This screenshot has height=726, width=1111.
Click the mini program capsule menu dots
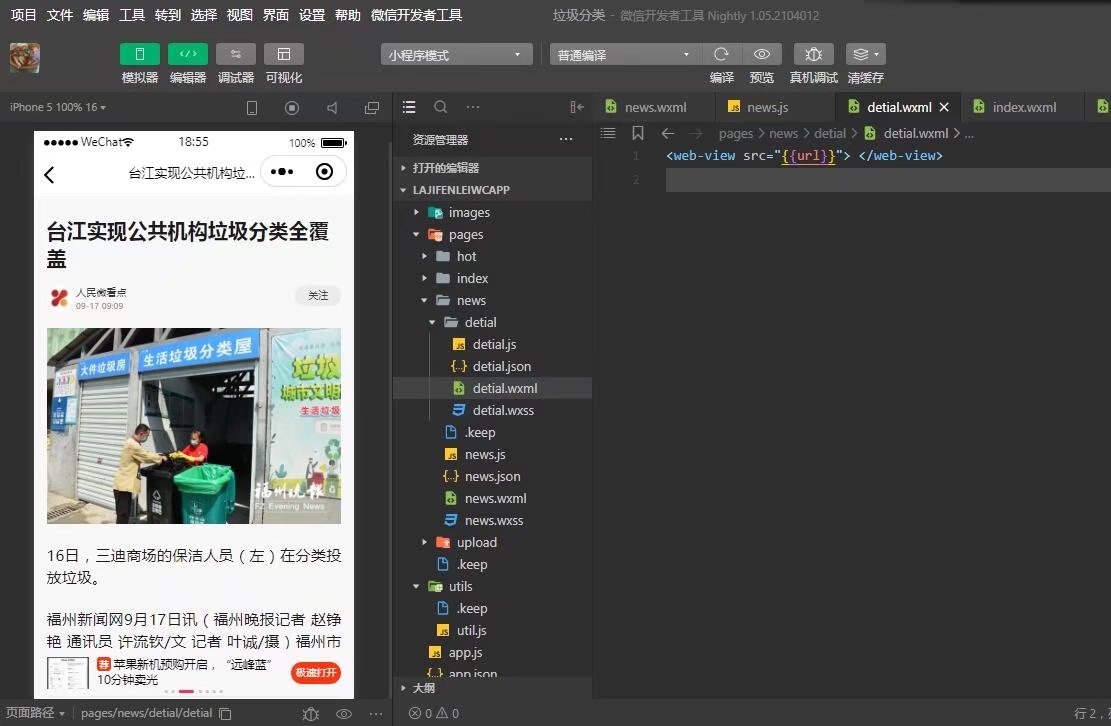click(x=282, y=171)
